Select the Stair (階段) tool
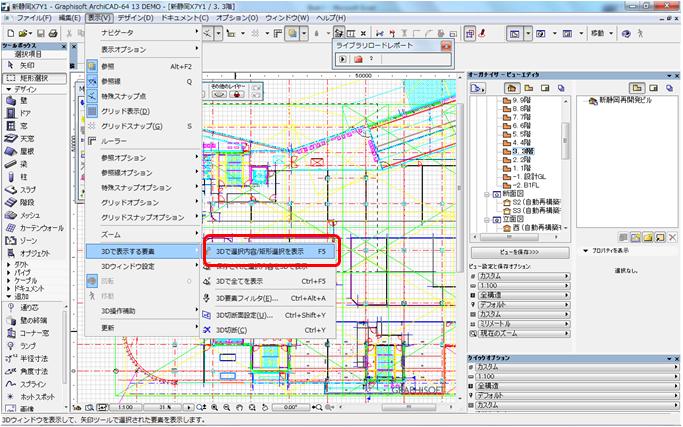 tap(27, 201)
